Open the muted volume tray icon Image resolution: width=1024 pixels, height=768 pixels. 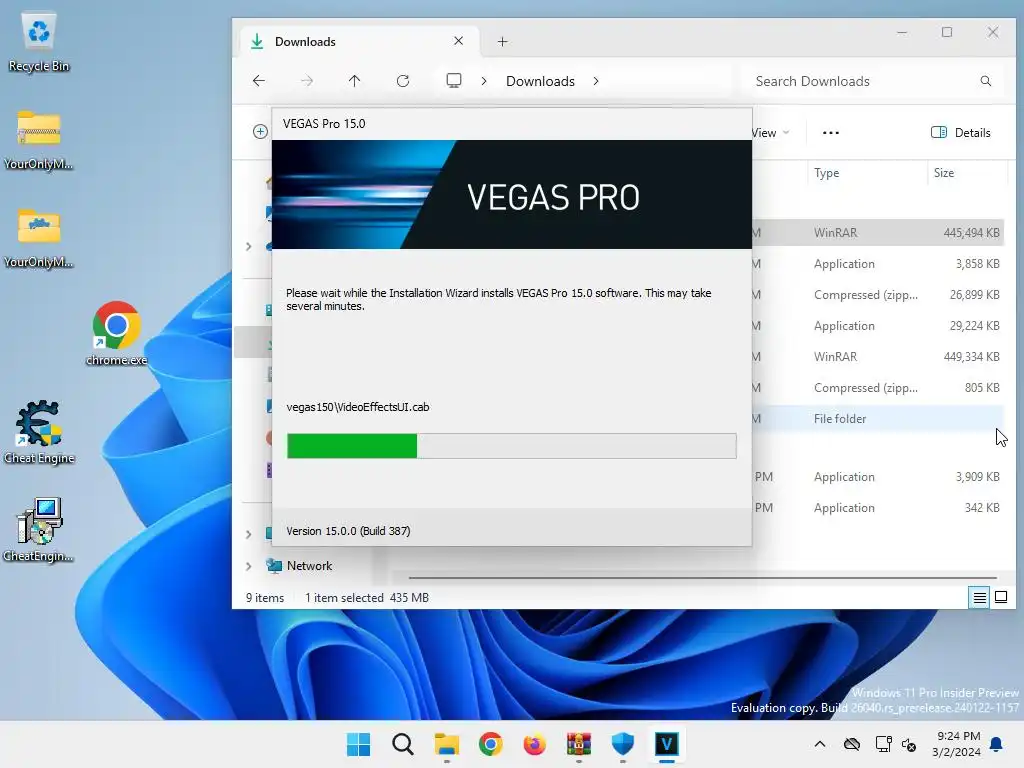coord(909,744)
